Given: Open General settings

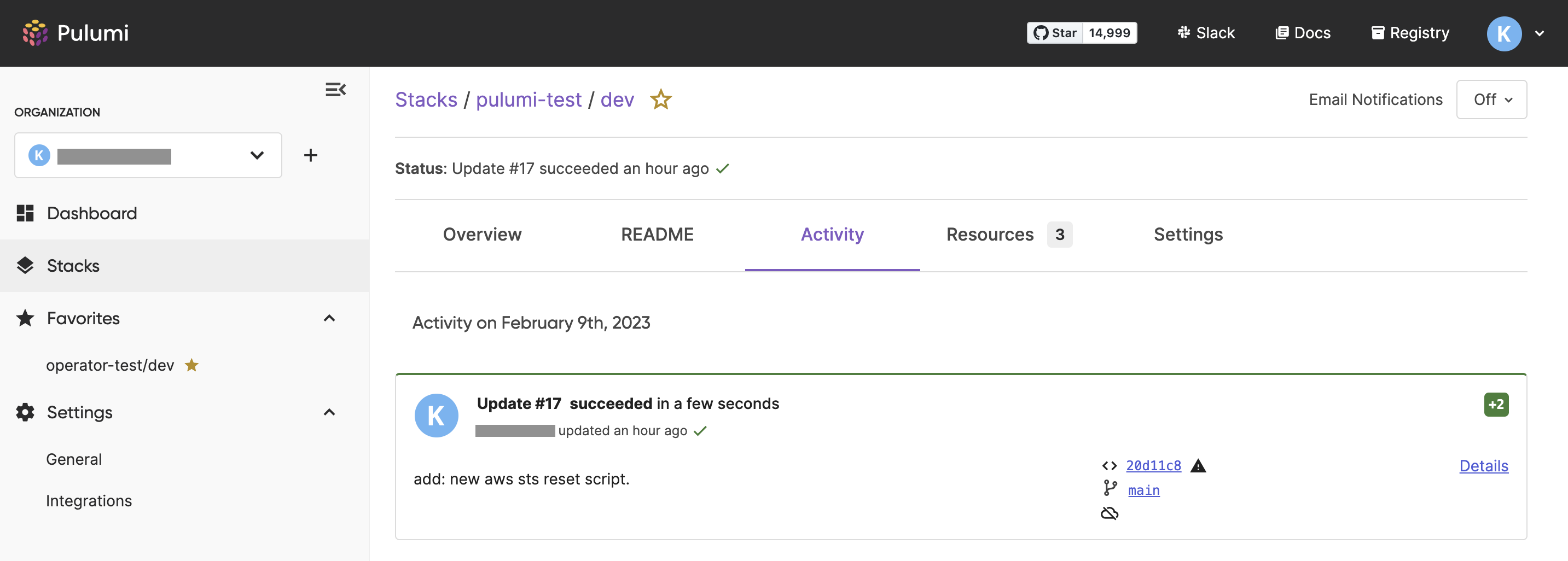Looking at the screenshot, I should [74, 459].
